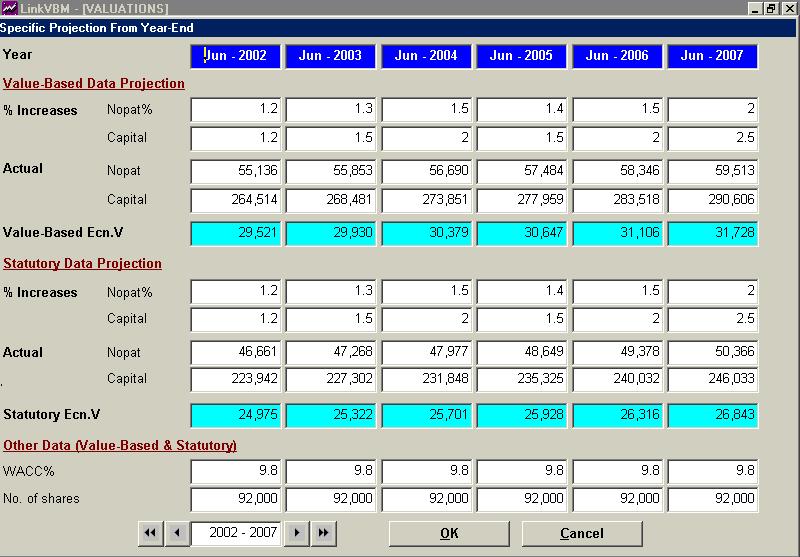Viewport: 800px width, 557px height.
Task: Select the Jun - 2007 year header
Action: pyautogui.click(x=712, y=56)
